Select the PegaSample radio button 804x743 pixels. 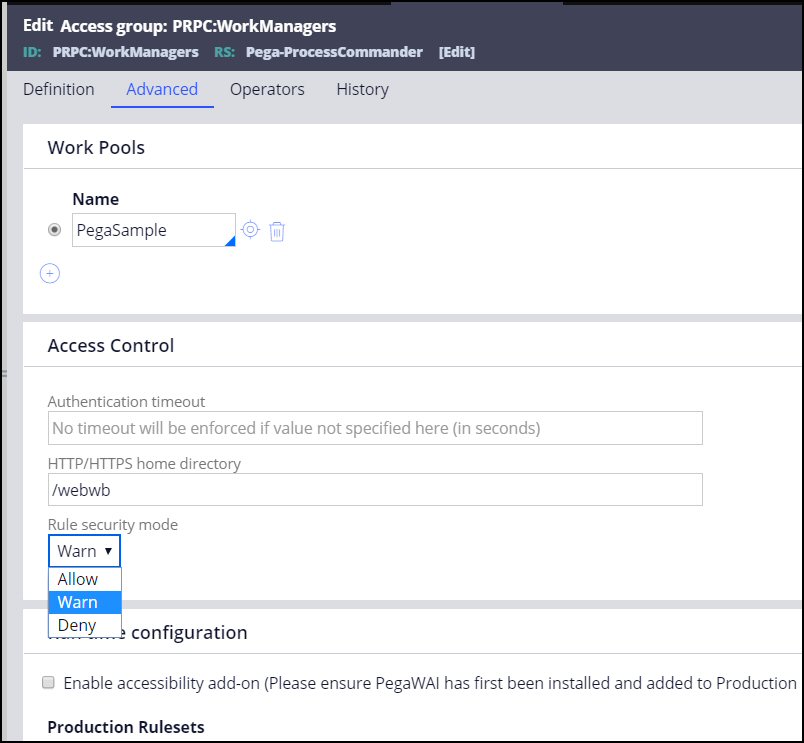(55, 230)
